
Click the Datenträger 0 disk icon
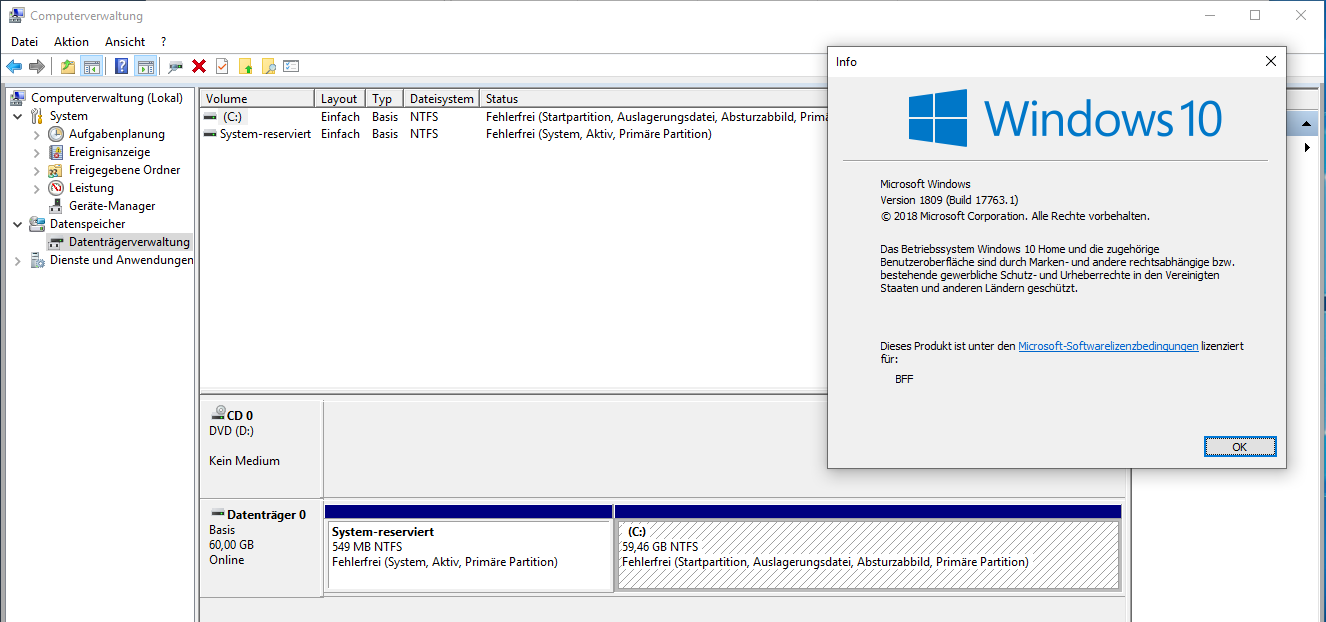[218, 514]
